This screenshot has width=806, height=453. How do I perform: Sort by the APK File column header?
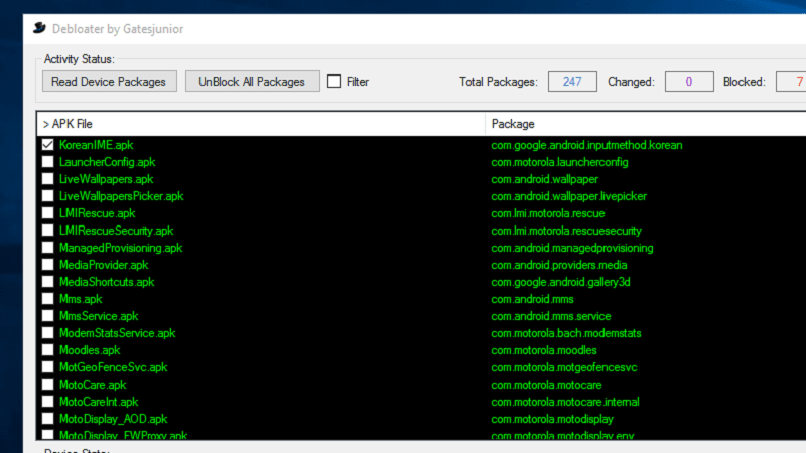coord(261,124)
